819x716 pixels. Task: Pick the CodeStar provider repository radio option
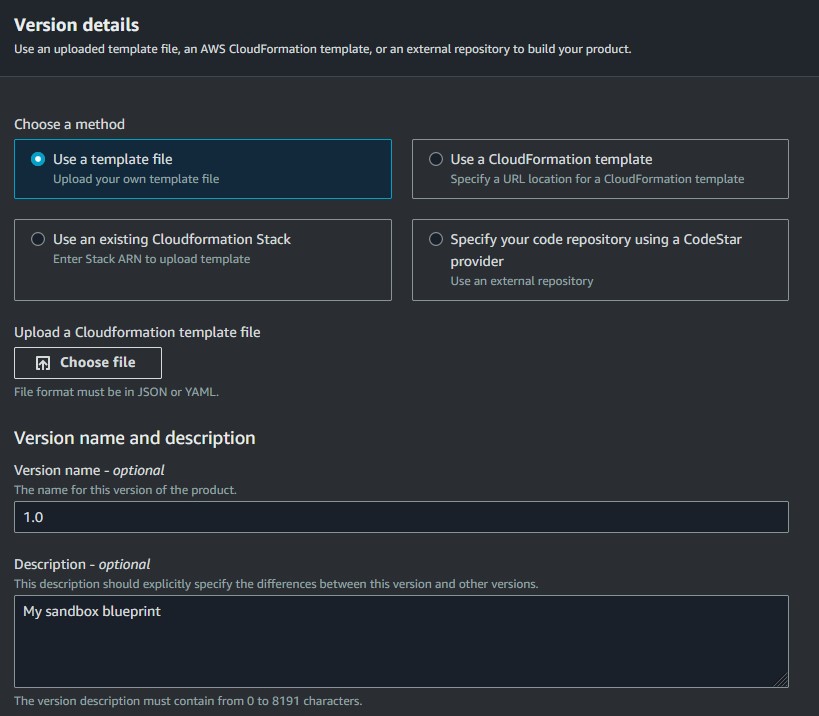[436, 239]
